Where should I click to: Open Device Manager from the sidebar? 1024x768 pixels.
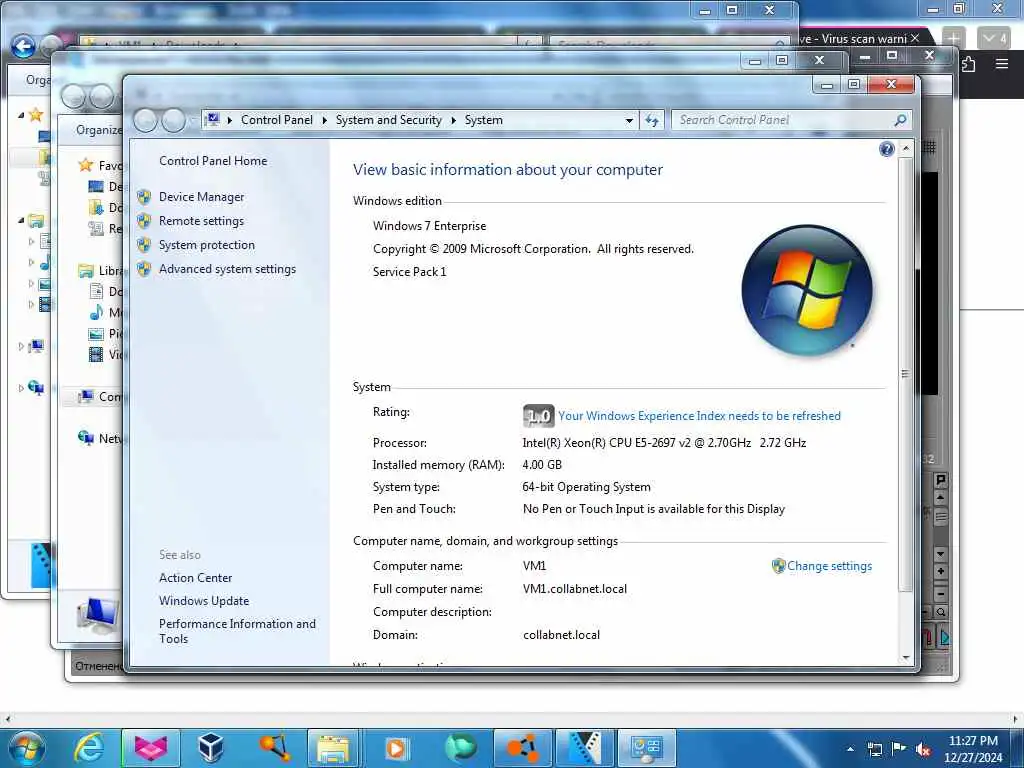(201, 197)
